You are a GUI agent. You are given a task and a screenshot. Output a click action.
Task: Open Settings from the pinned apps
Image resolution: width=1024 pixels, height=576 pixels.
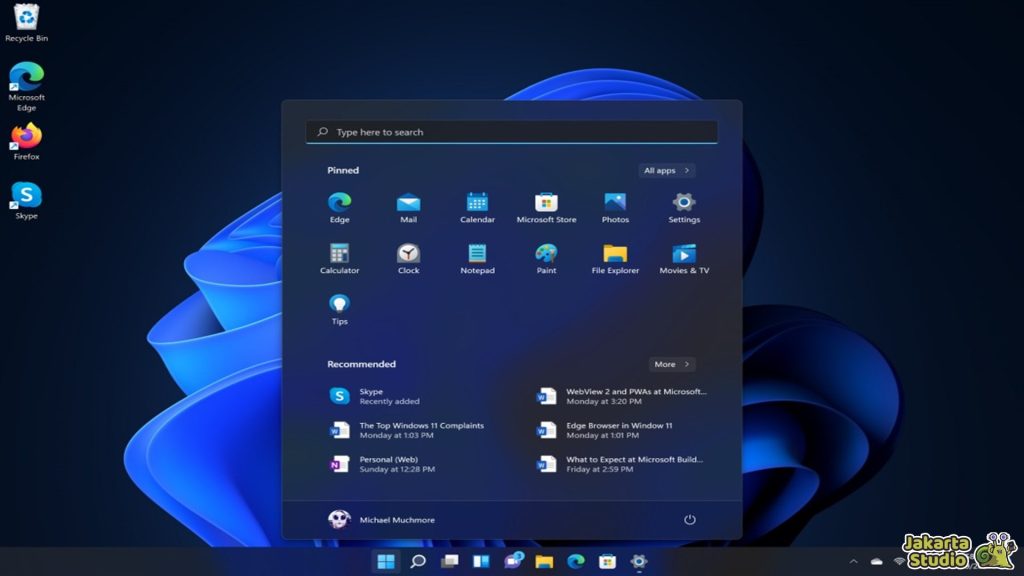coord(684,208)
